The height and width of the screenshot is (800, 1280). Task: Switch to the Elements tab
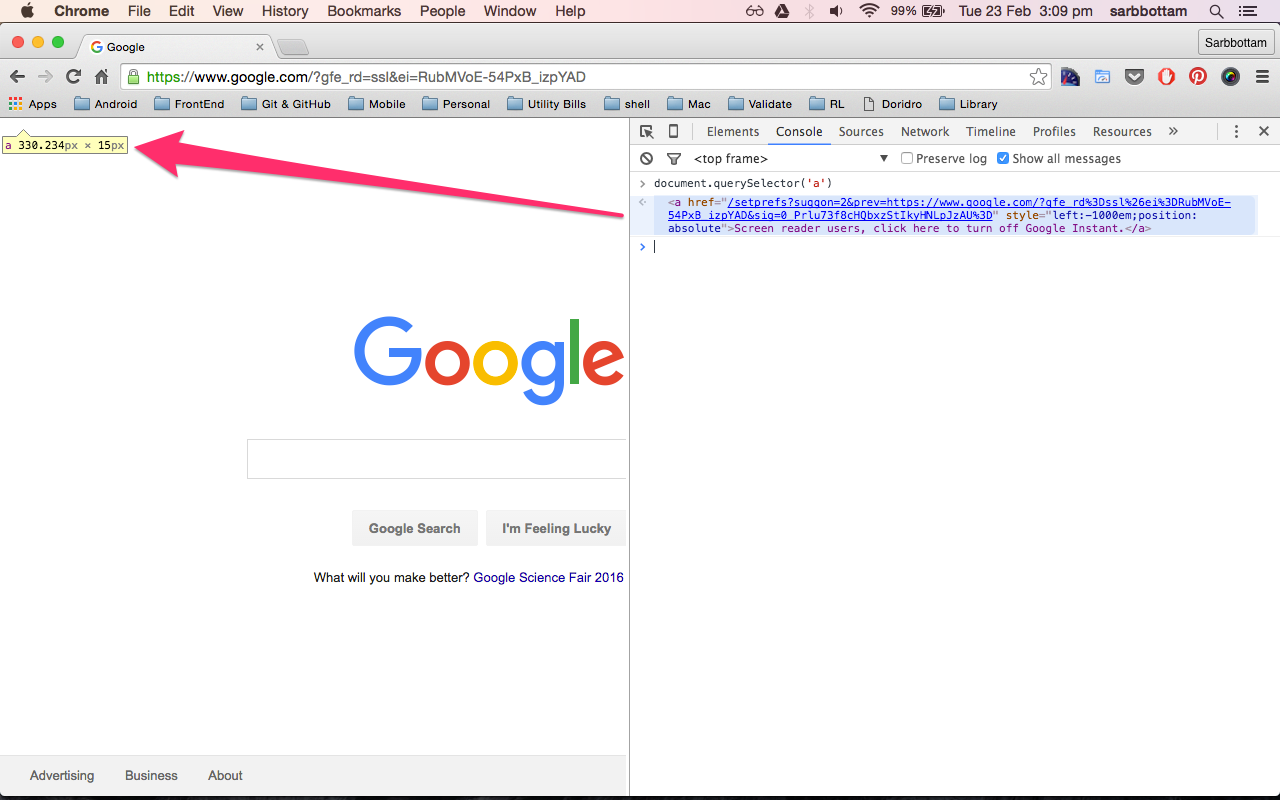pyautogui.click(x=733, y=131)
